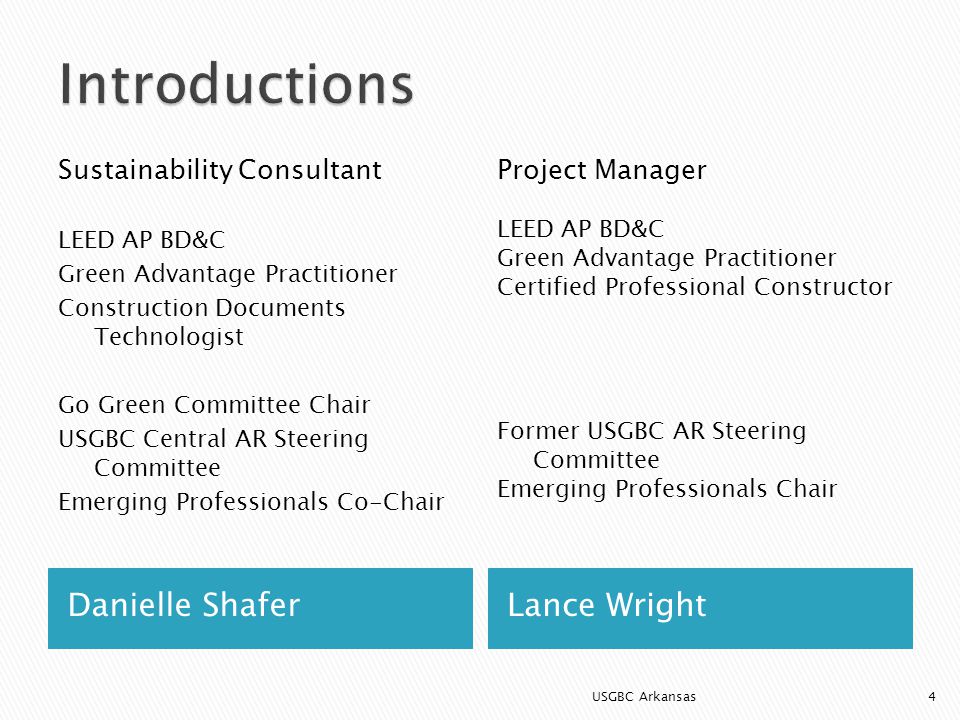The image size is (960, 720).
Task: Select the Danielle Shafer name banner
Action: (260, 608)
